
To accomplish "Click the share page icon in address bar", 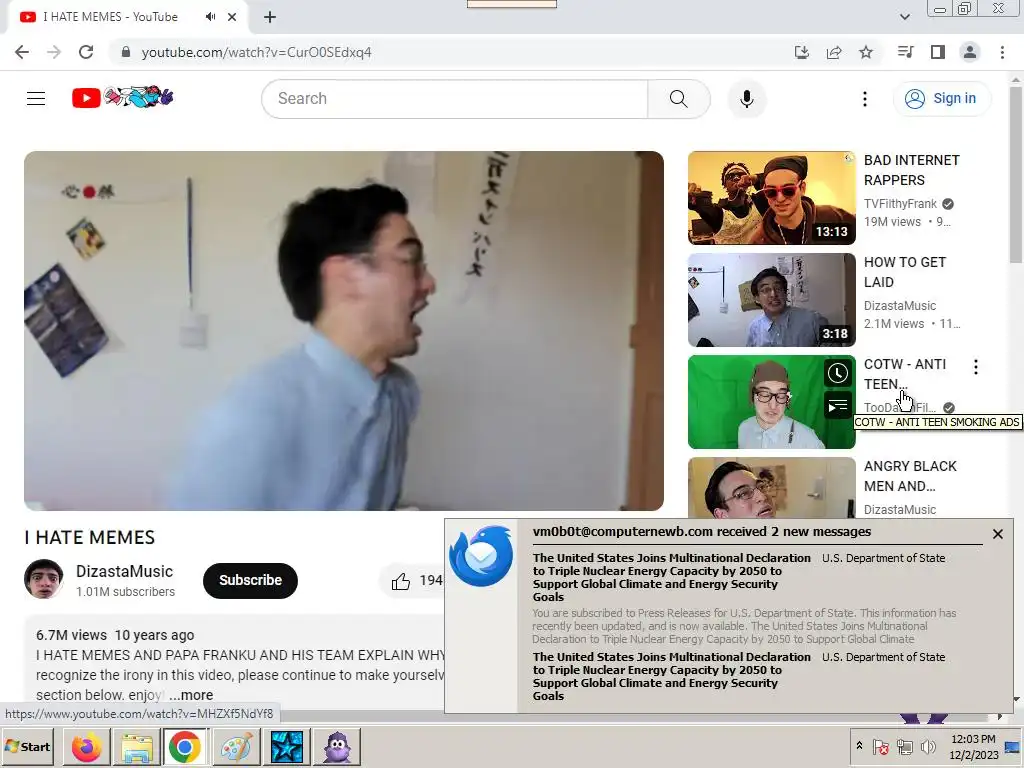I will pyautogui.click(x=834, y=52).
